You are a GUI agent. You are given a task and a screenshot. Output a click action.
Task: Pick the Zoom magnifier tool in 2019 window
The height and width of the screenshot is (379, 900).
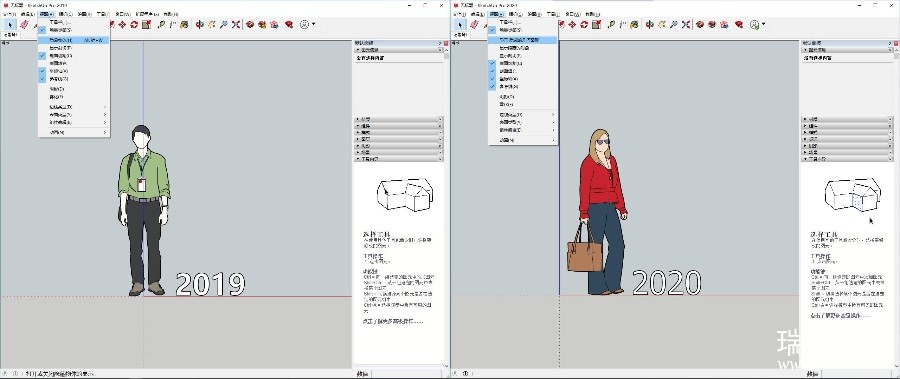point(223,25)
